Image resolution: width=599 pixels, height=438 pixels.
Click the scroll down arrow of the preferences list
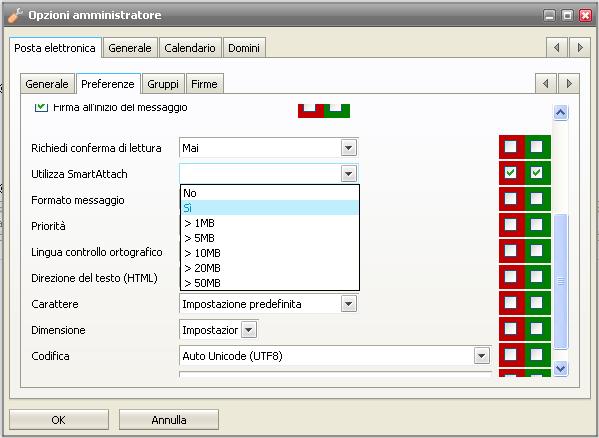[x=560, y=369]
